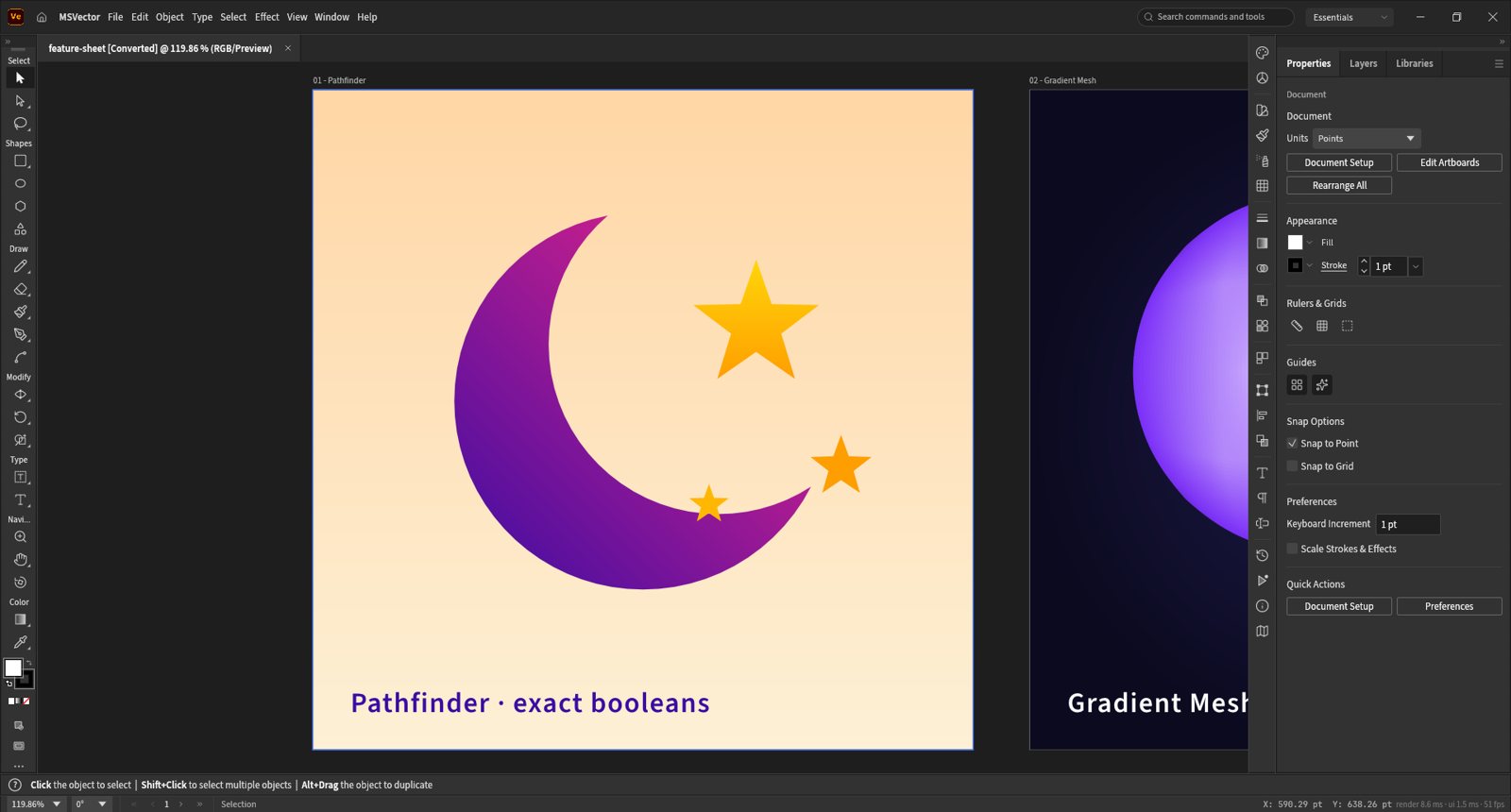The image size is (1511, 812).
Task: Select the Polygon shape tool
Action: pos(20,207)
